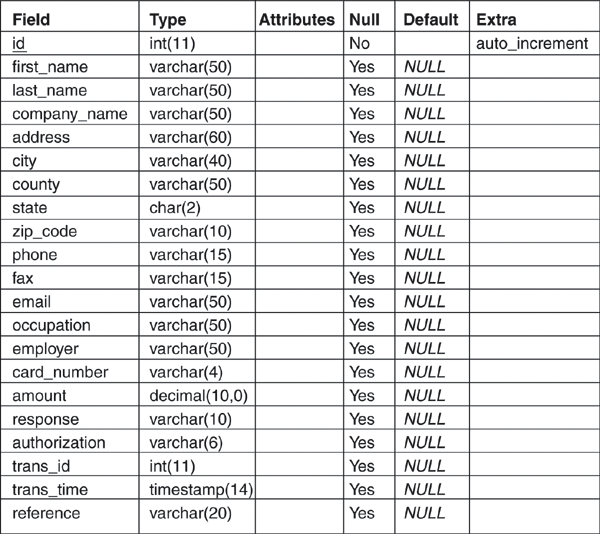This screenshot has height=534, width=600.
Task: Select the zip_code field cell
Action: click(x=44, y=231)
